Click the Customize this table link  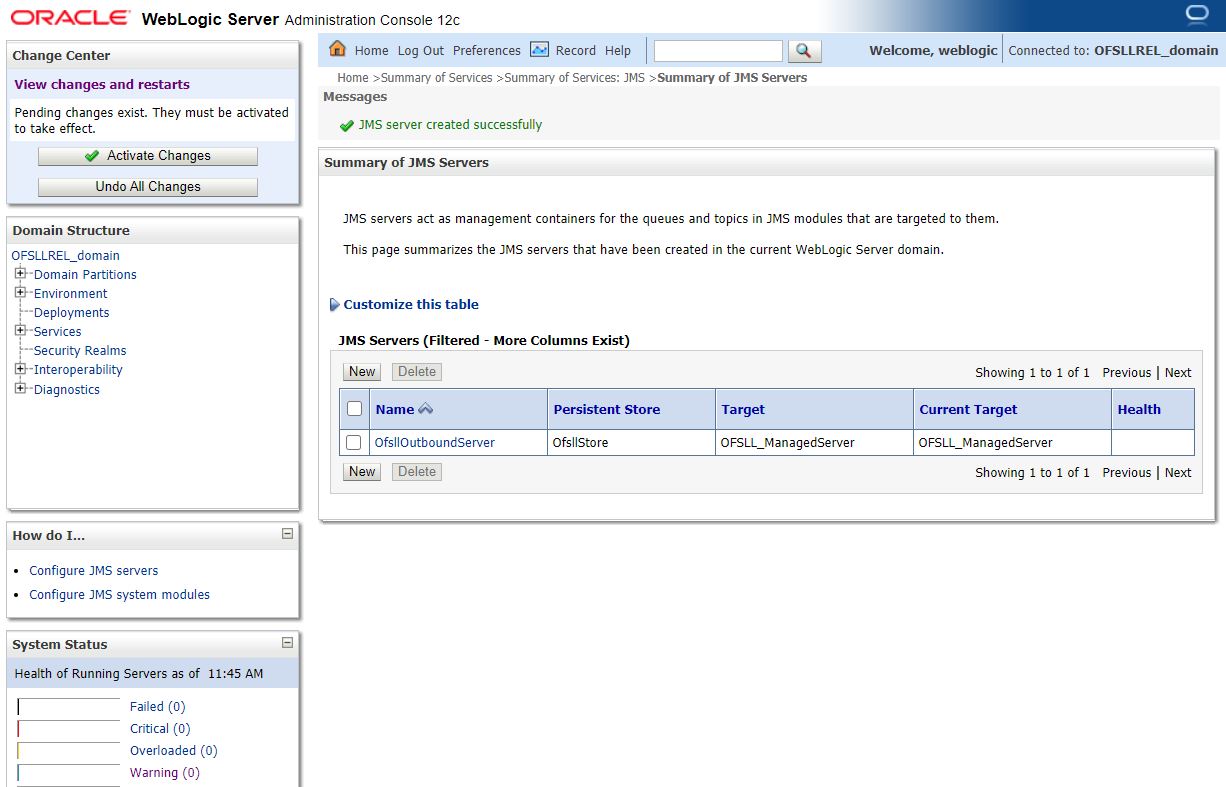pyautogui.click(x=411, y=305)
